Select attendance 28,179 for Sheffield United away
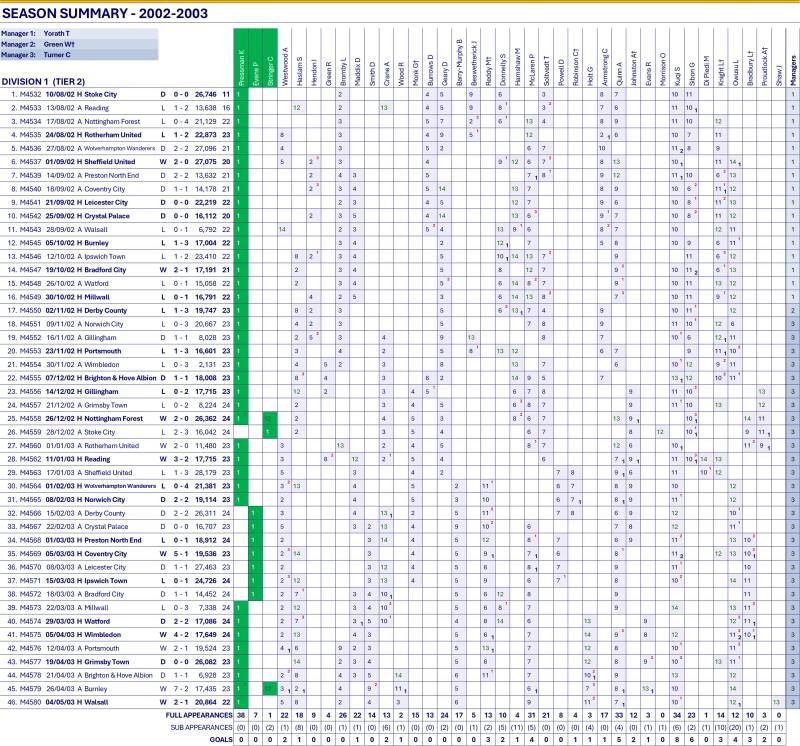This screenshot has width=800, height=746. click(x=206, y=473)
